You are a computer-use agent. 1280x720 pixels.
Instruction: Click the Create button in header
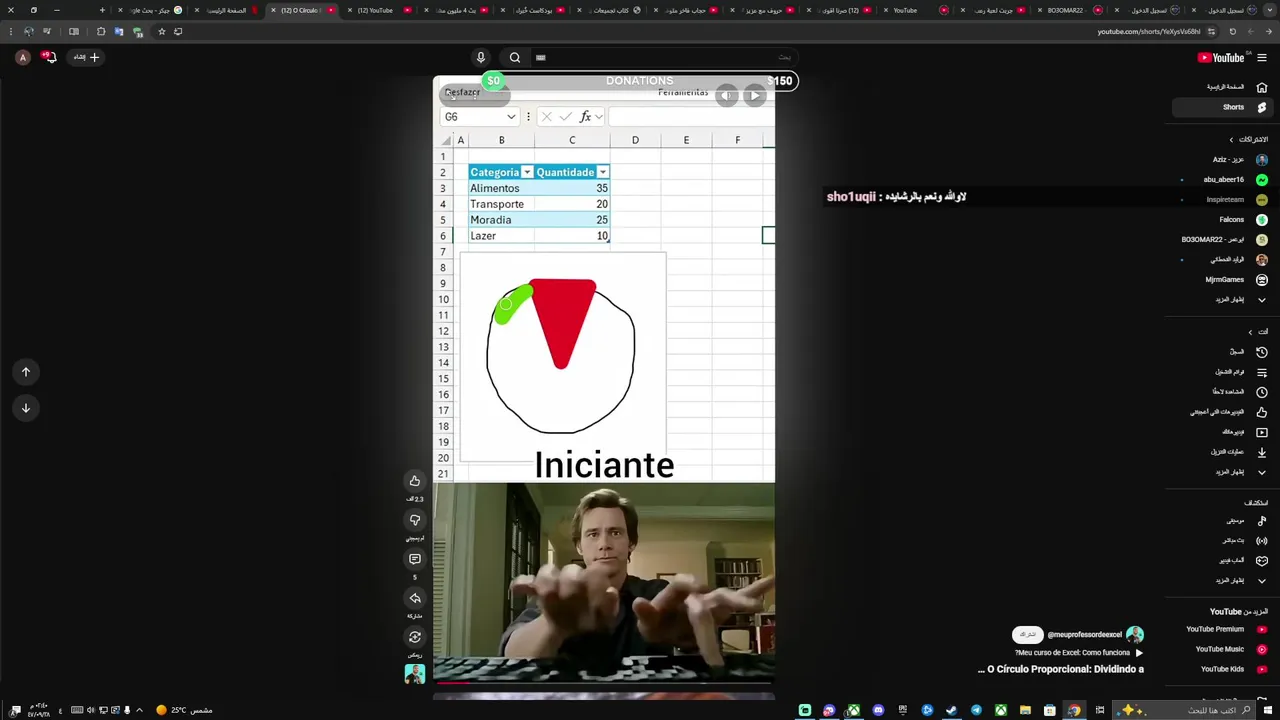(x=87, y=57)
